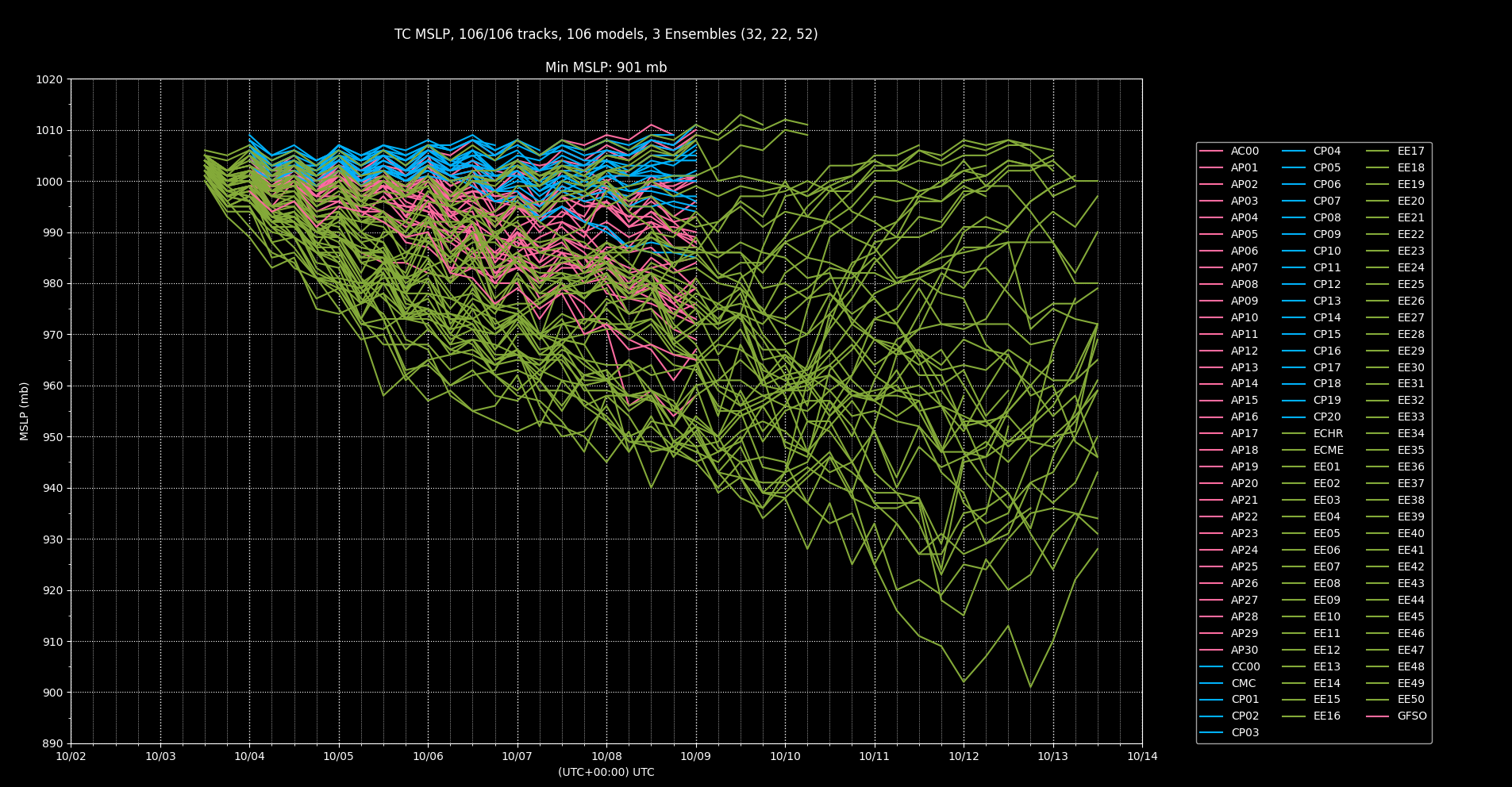Click the 10/08 x-axis date label
Viewport: 1512px width, 787px height.
click(x=606, y=756)
